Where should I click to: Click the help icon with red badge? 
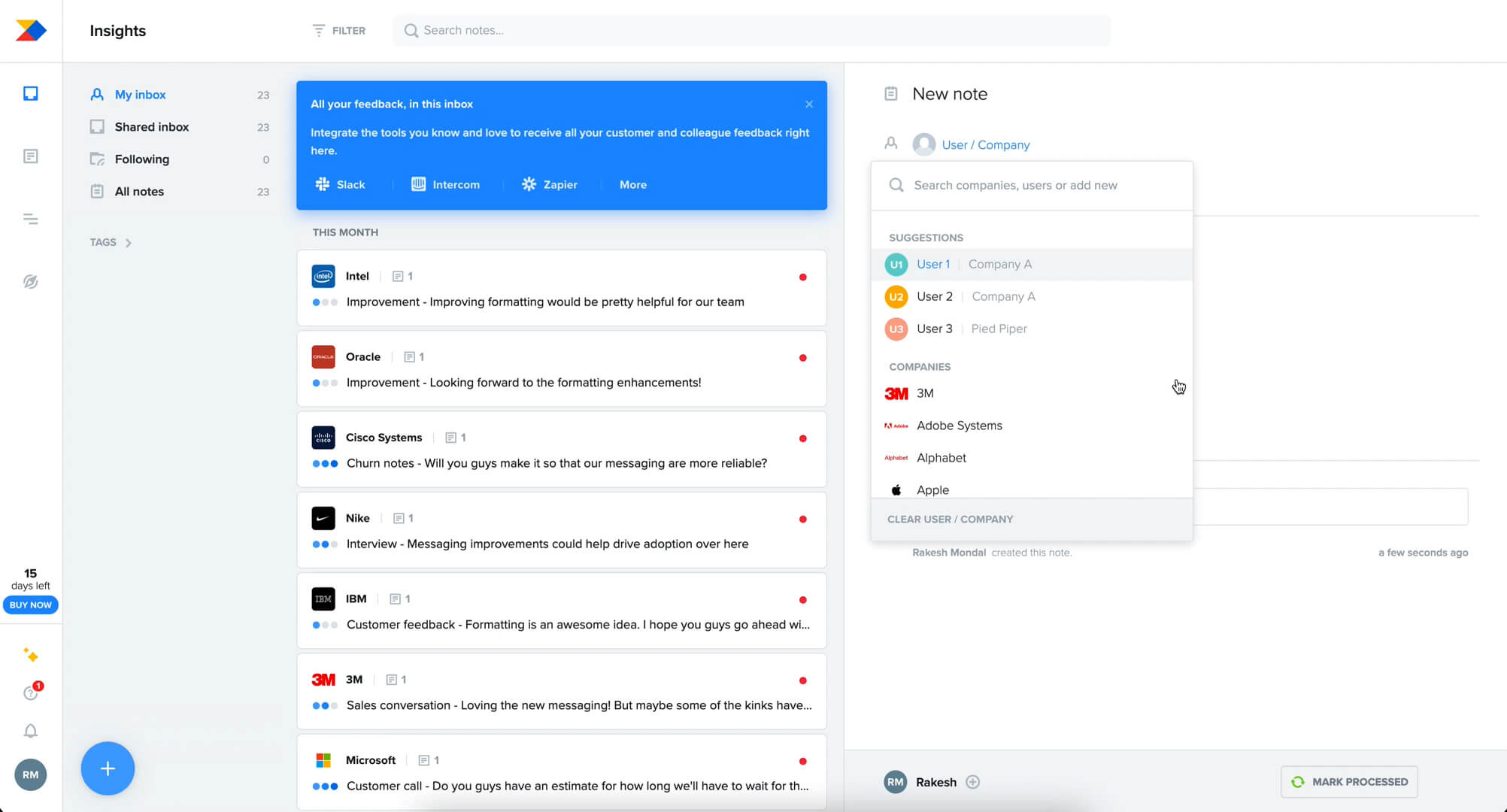30,692
